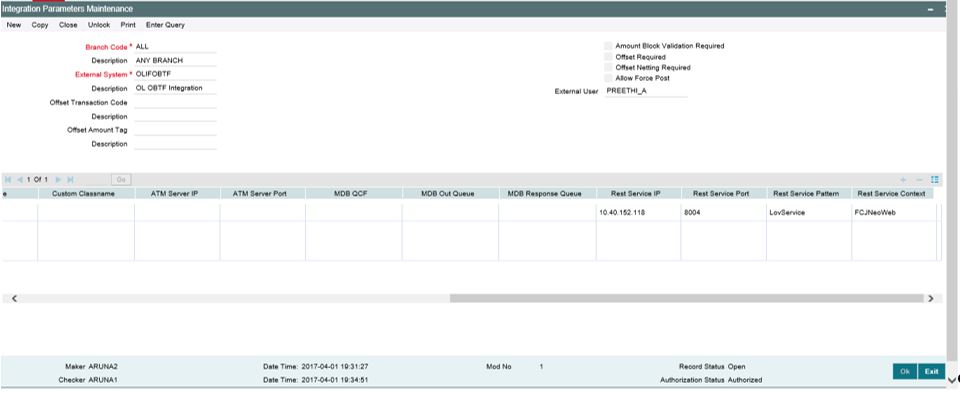
Task: Enable Offset Netting Required checkbox
Action: 608,67
